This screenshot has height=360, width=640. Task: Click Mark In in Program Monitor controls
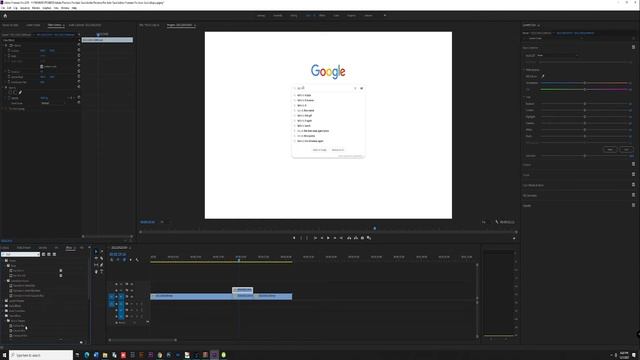click(302, 238)
